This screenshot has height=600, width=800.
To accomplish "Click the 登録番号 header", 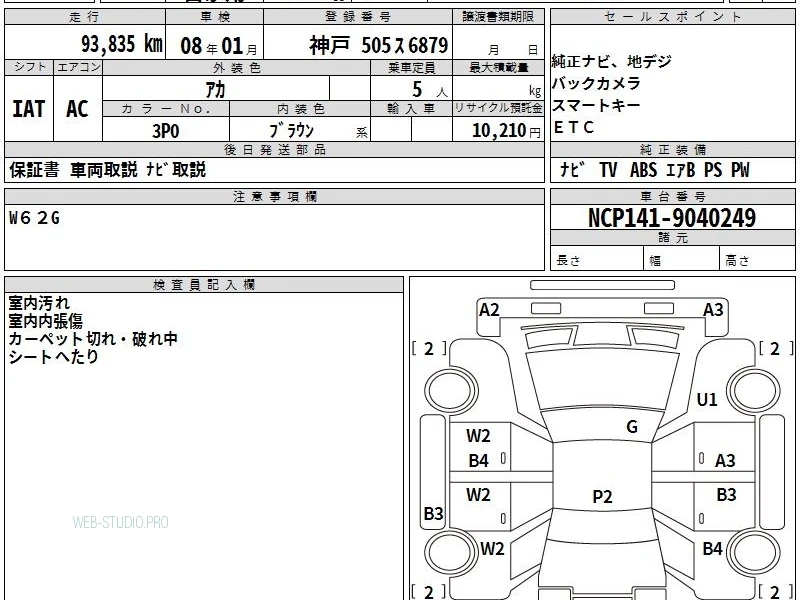I will (x=358, y=17).
